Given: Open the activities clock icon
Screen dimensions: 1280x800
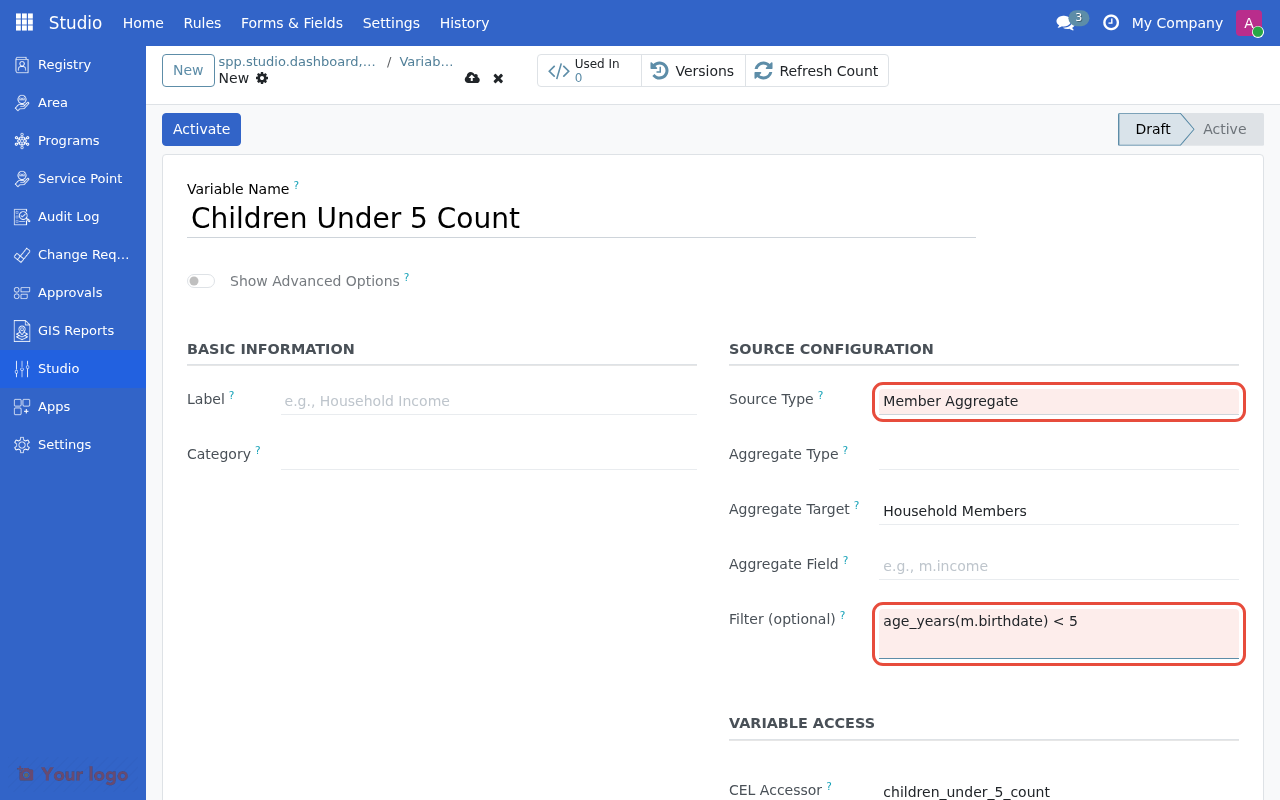Looking at the screenshot, I should click(x=1110, y=22).
